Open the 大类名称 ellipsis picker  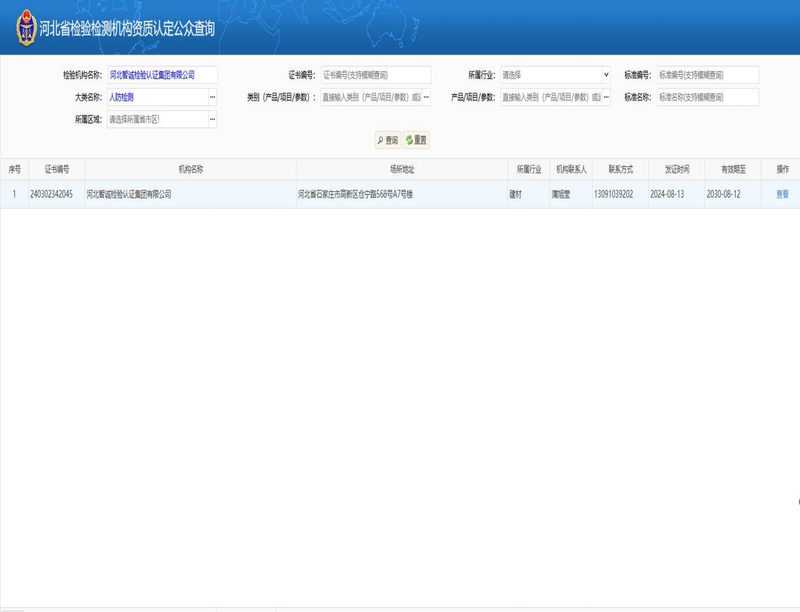pos(213,97)
